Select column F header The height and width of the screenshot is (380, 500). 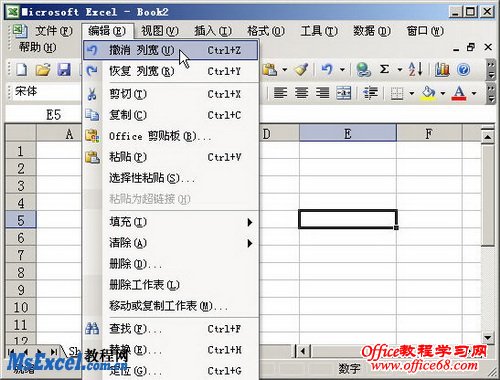(x=429, y=134)
